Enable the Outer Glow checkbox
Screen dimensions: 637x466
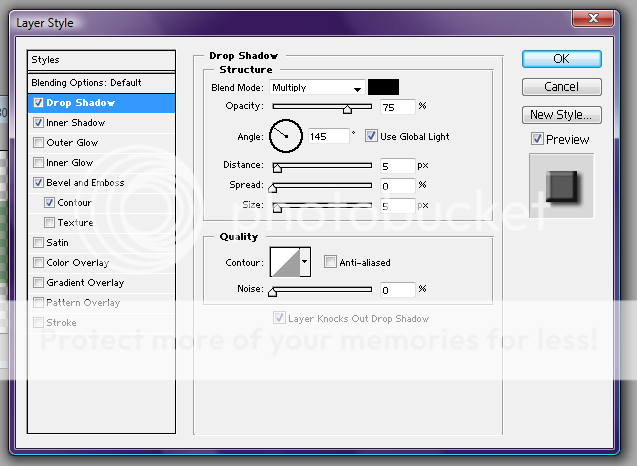point(39,143)
